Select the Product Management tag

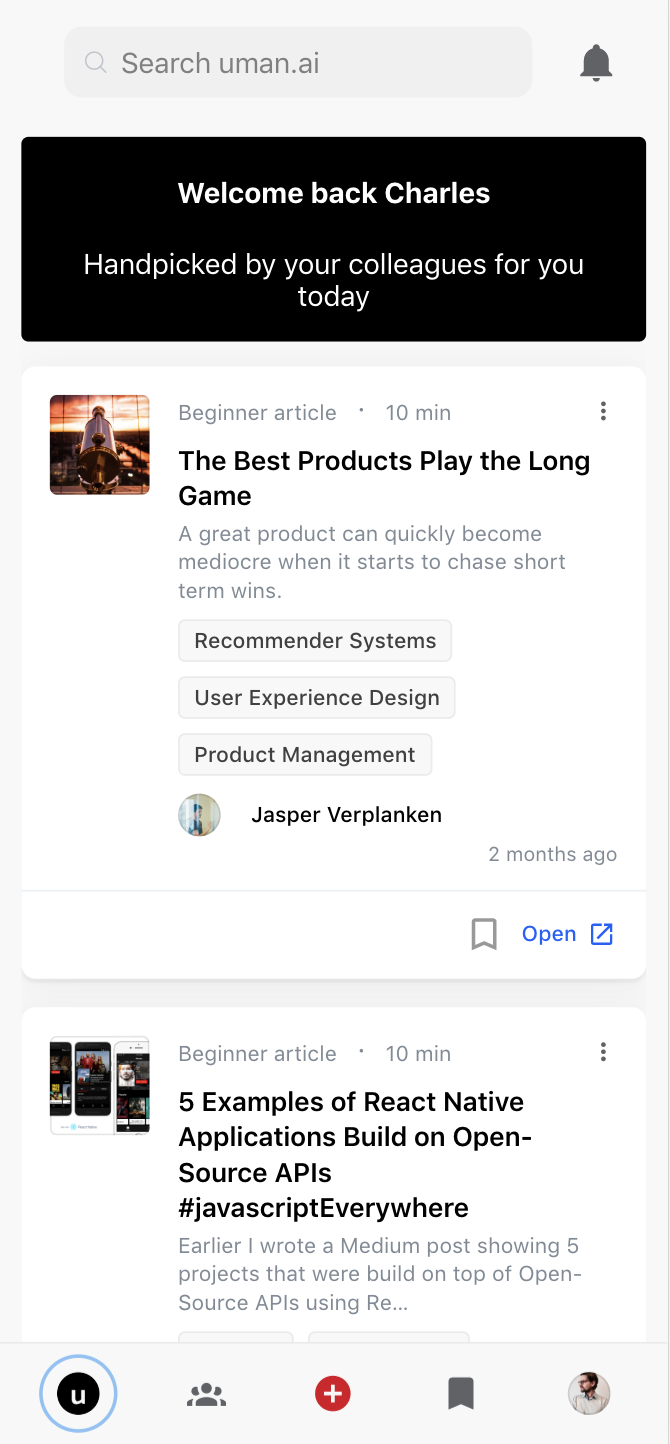pyautogui.click(x=305, y=755)
